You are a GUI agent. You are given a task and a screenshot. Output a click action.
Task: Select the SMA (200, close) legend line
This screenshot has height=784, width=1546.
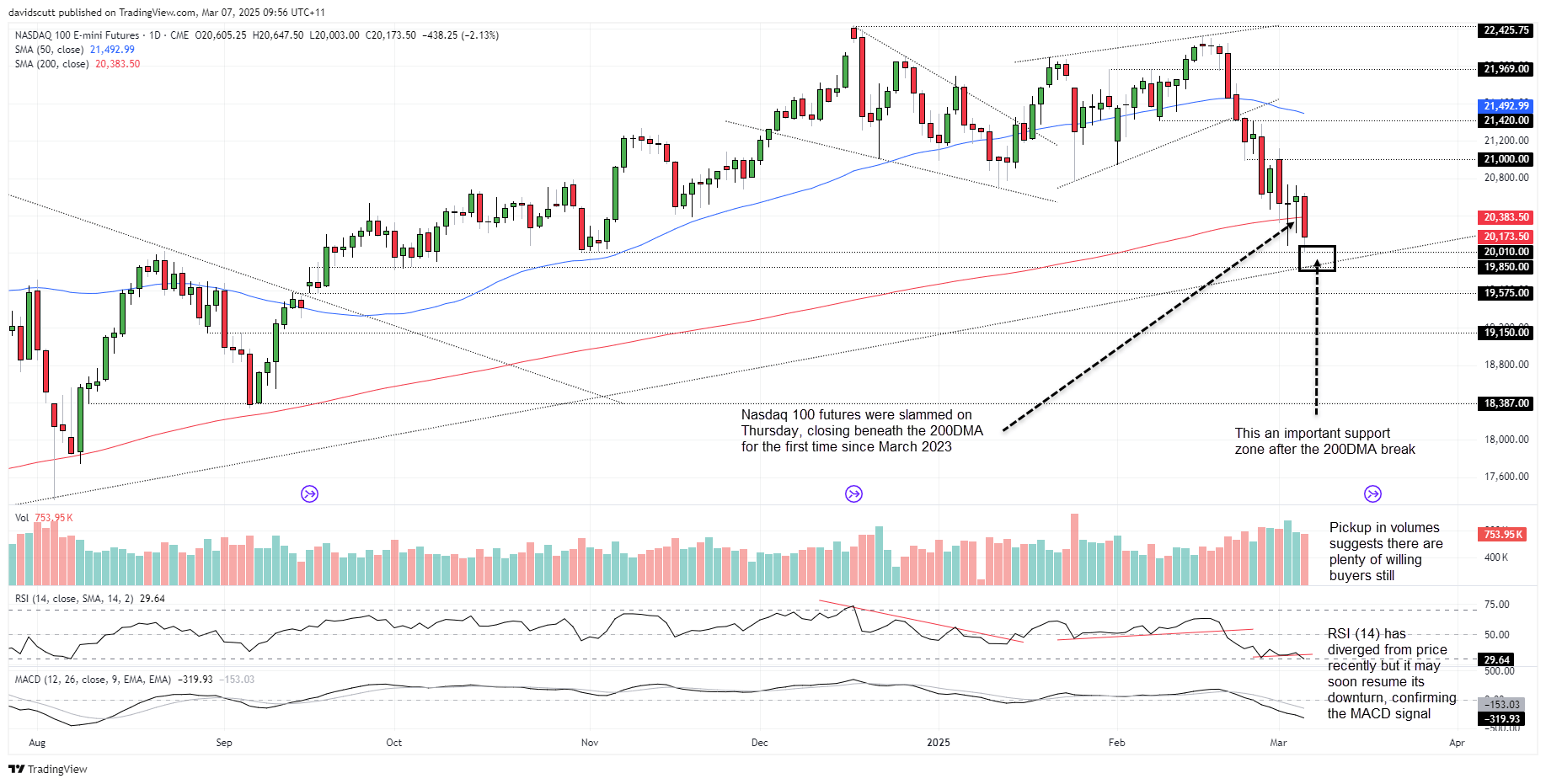click(x=77, y=64)
